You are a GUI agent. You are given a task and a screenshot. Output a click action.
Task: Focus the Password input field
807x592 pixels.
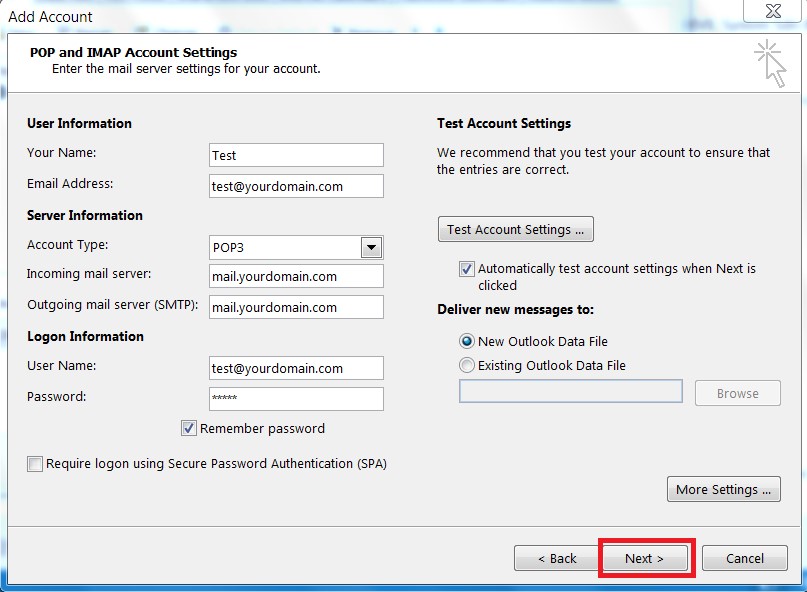296,399
